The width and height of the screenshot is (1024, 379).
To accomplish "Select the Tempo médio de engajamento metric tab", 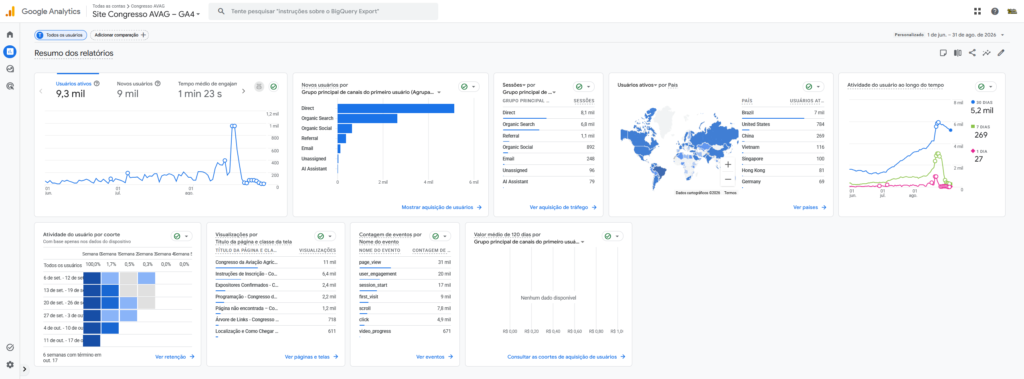I will pos(208,89).
